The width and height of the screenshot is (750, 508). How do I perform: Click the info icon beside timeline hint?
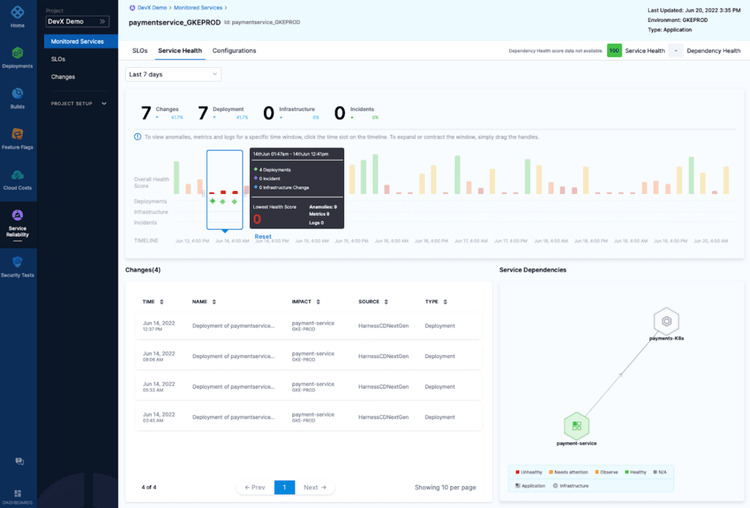(137, 137)
